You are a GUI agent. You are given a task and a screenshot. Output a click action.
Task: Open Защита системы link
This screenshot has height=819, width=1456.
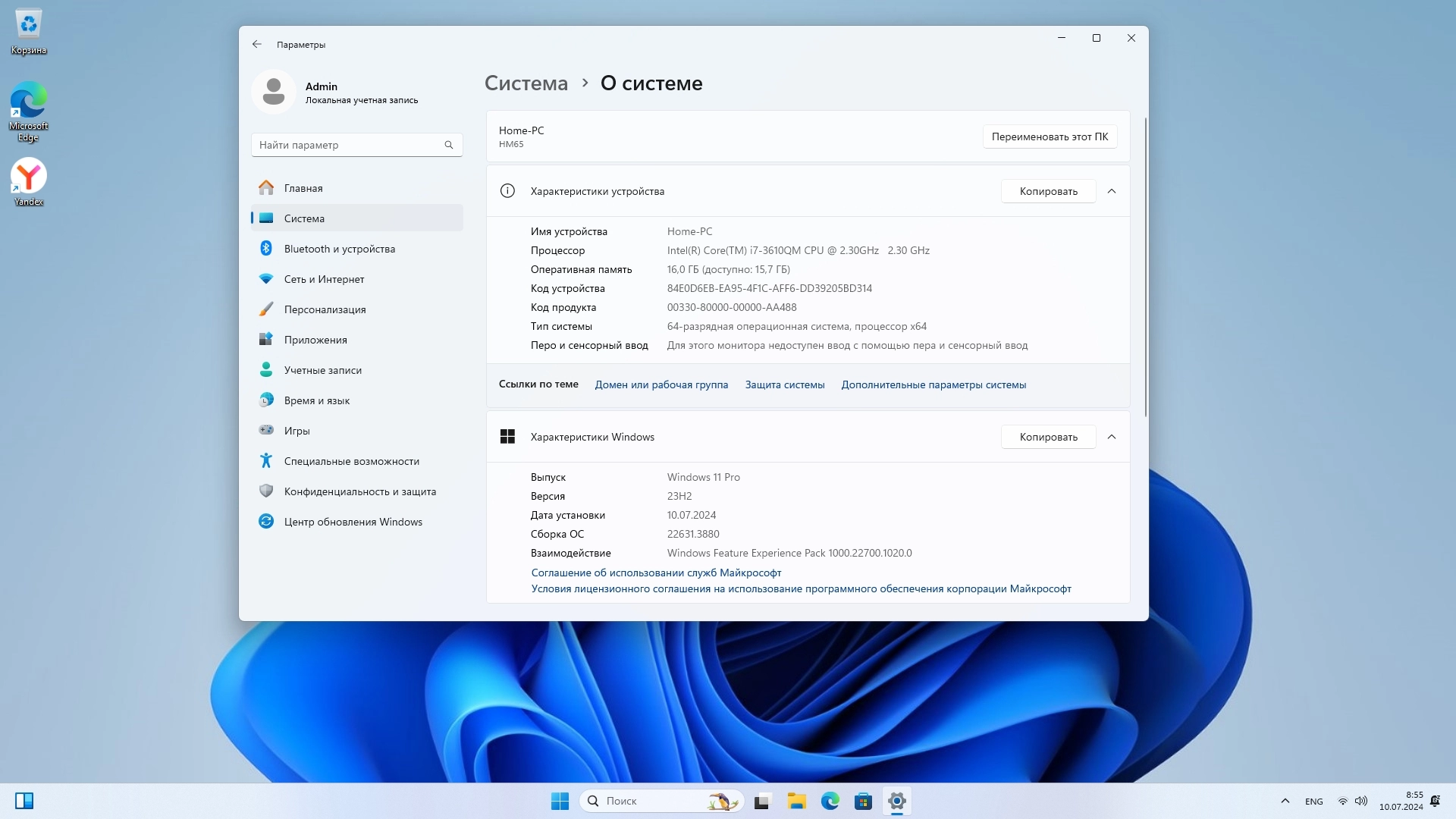(x=784, y=384)
